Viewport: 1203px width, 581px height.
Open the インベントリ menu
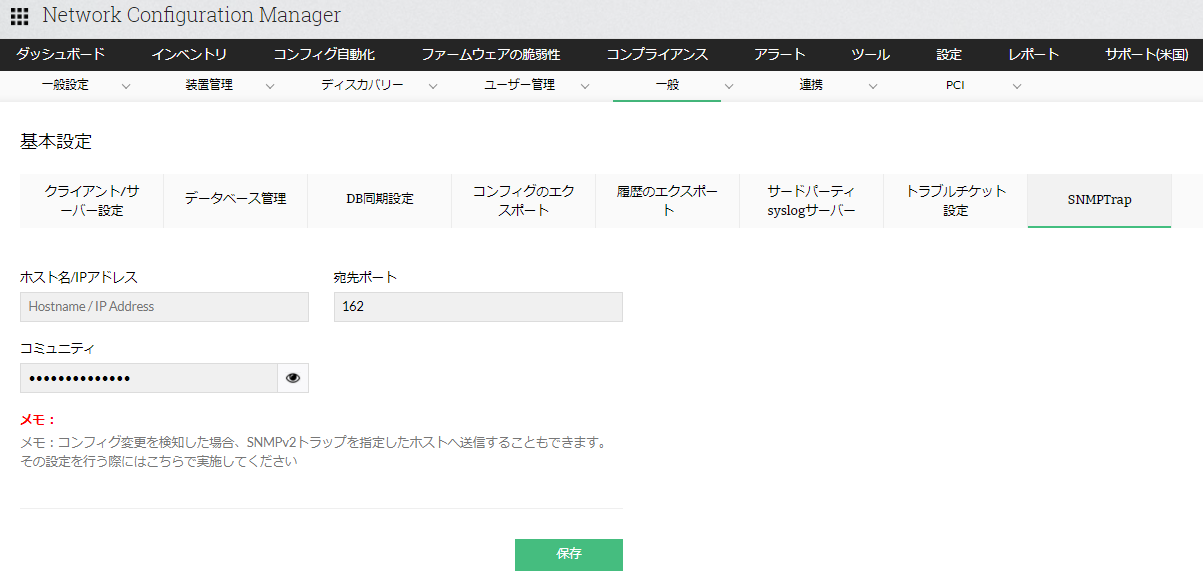(x=189, y=55)
